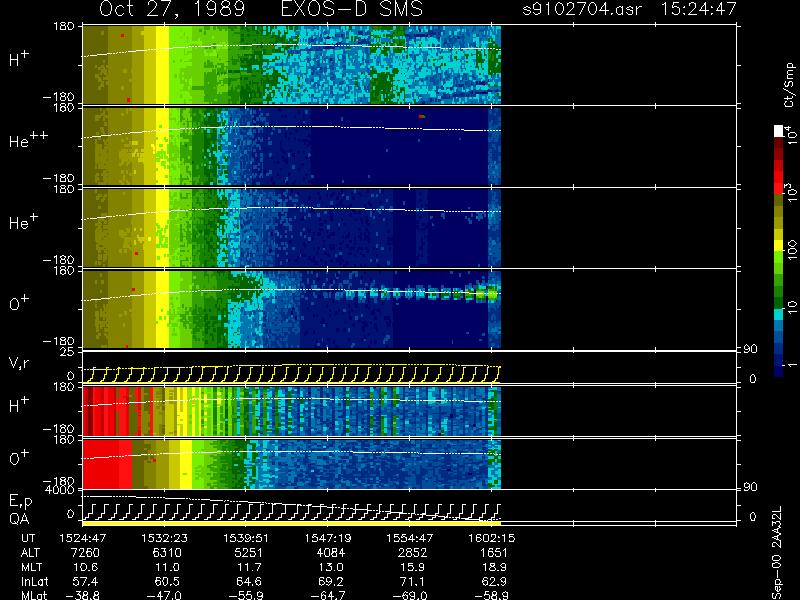The image size is (800, 600).
Task: Click the UT value "1547:19"
Action: pyautogui.click(x=328, y=538)
